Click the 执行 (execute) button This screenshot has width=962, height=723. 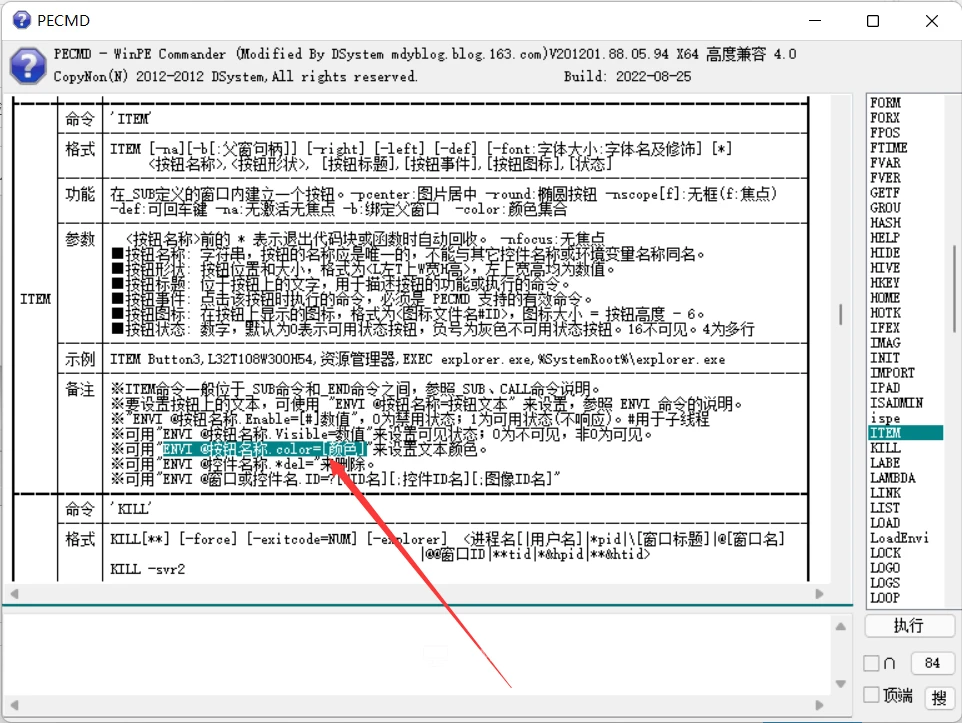coord(909,626)
